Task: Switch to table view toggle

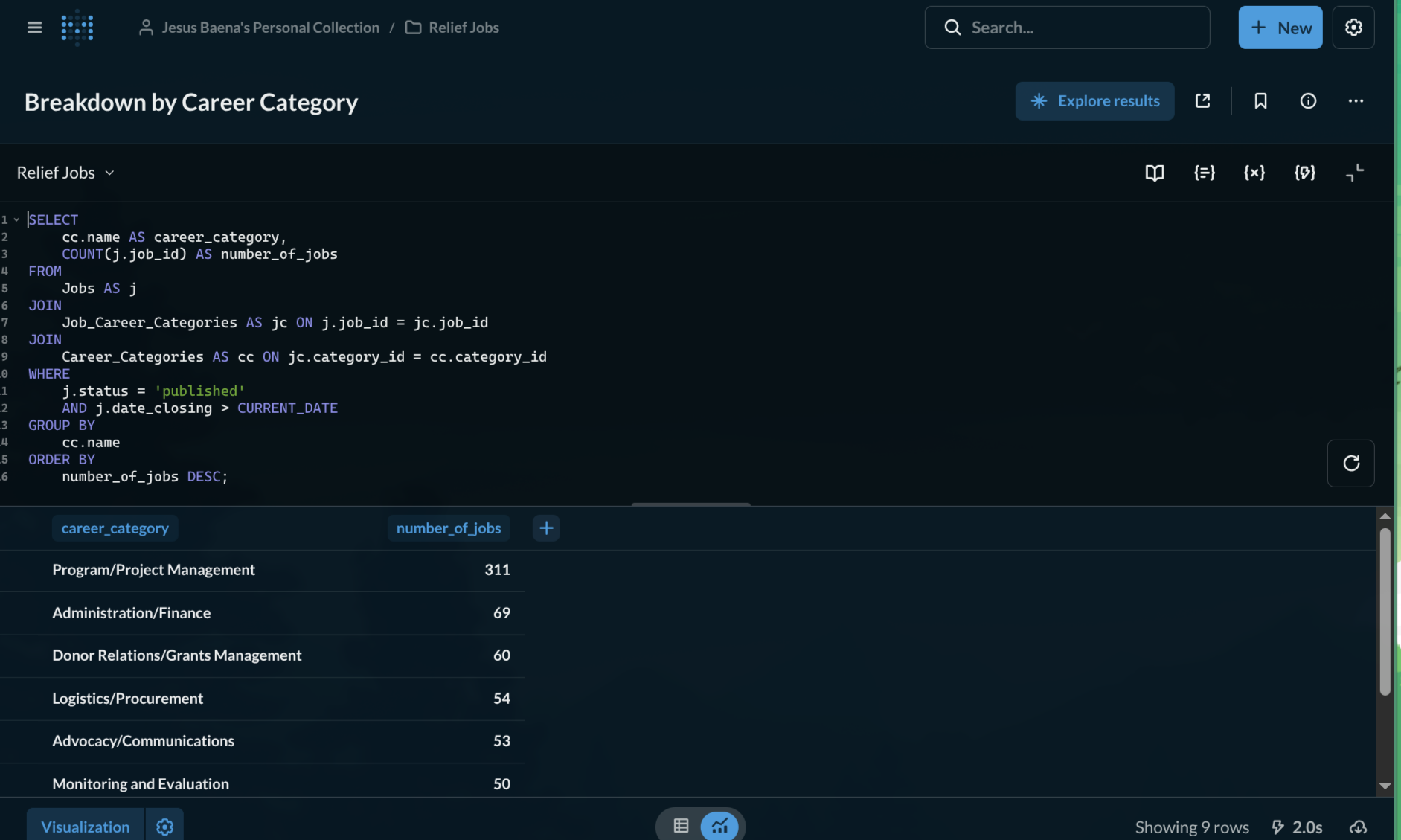Action: pos(681,826)
